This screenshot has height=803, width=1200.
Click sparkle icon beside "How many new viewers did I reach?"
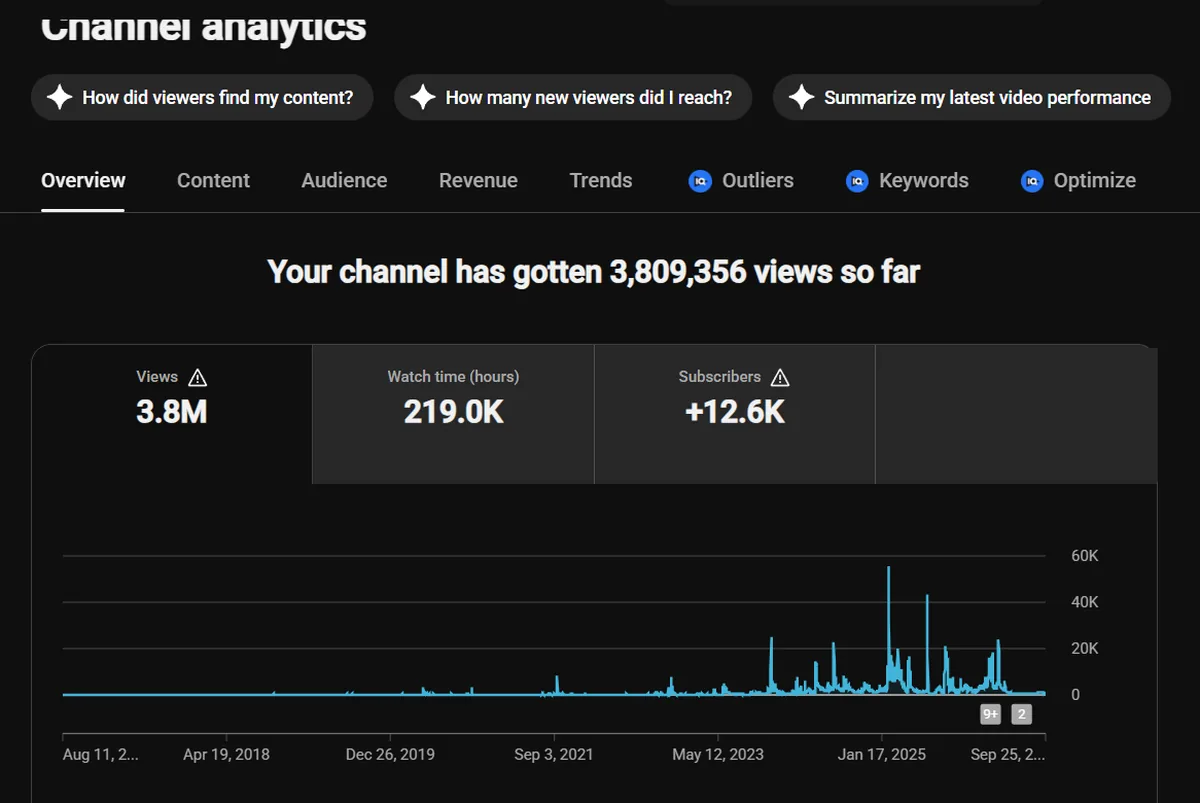pyautogui.click(x=423, y=97)
